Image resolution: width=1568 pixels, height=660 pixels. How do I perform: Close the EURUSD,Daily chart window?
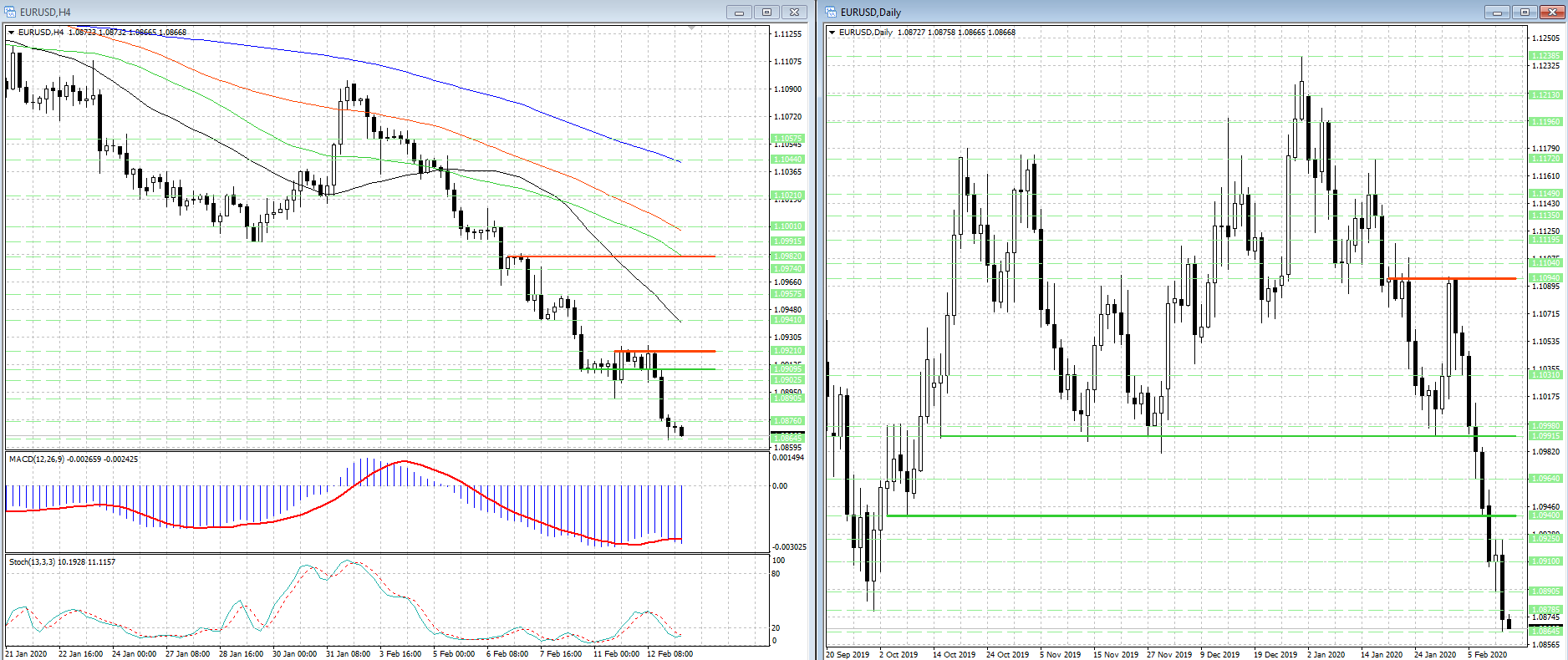point(1553,12)
